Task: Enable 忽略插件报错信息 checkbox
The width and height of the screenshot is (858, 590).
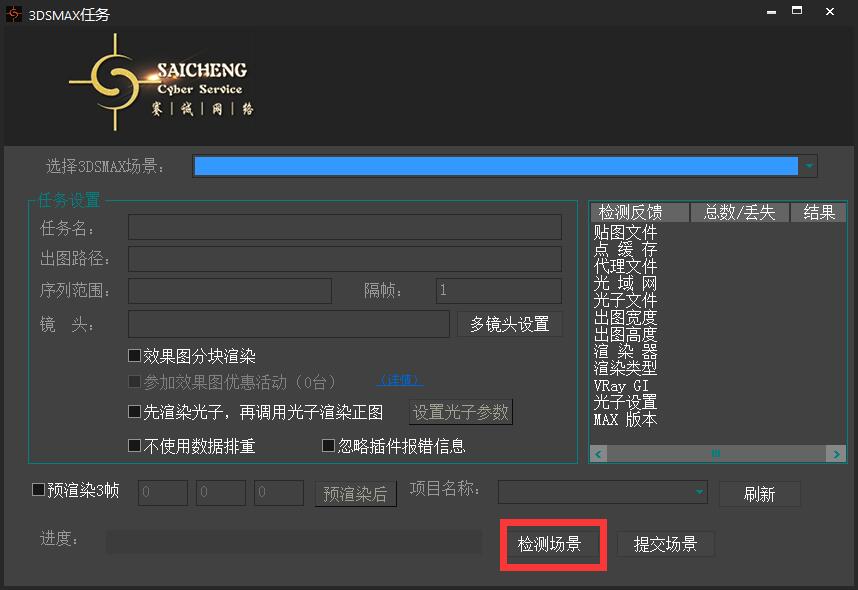Action: coord(328,446)
